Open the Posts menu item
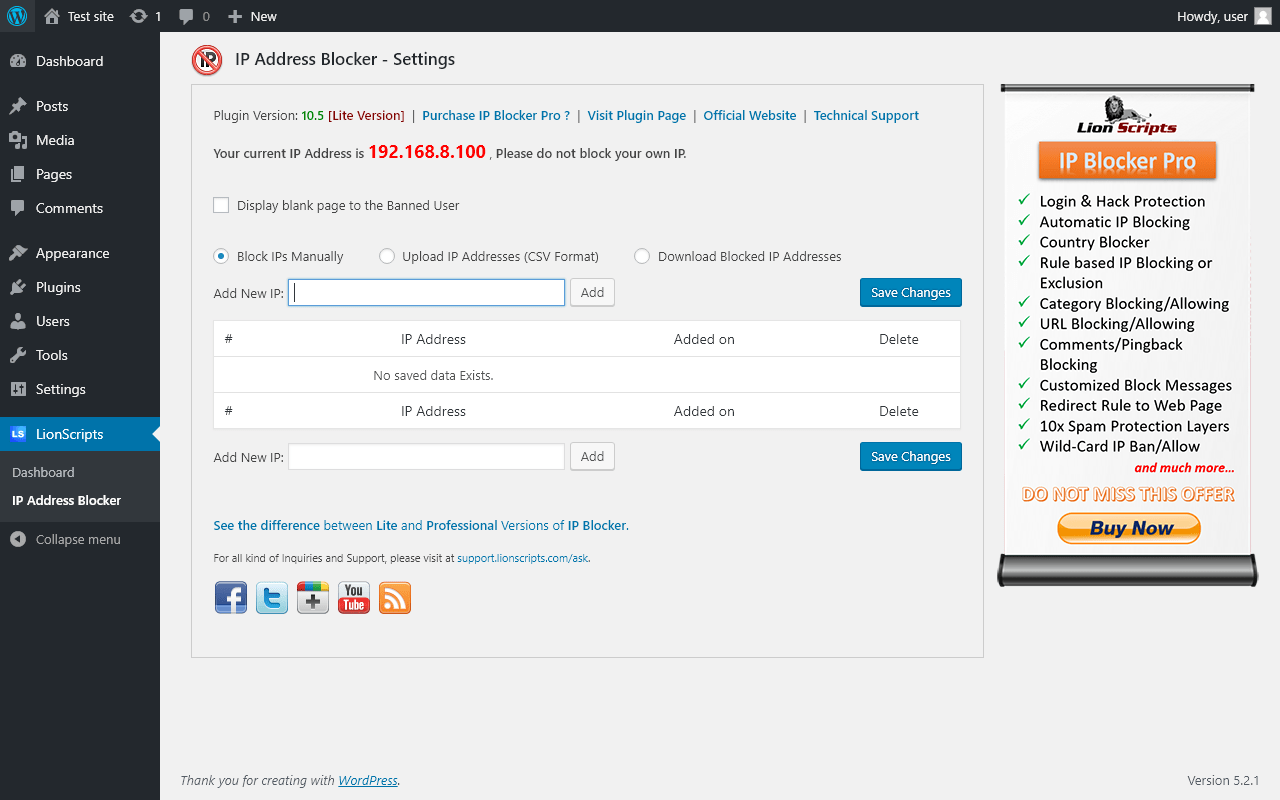Screen dimensions: 1280x800 pyautogui.click(x=80, y=106)
